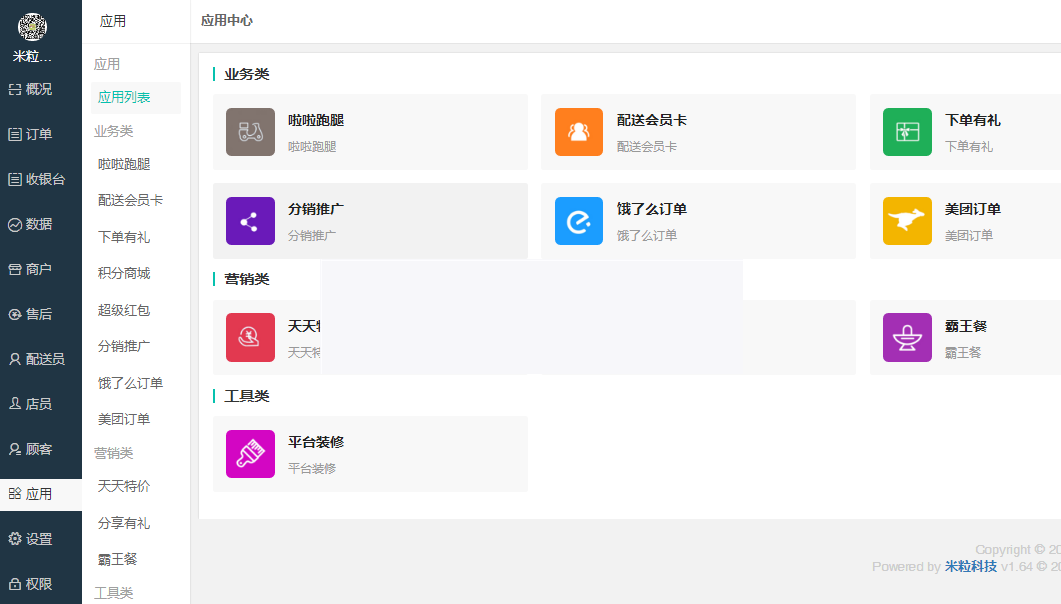Open the purple 霸王餐 icon

(906, 337)
